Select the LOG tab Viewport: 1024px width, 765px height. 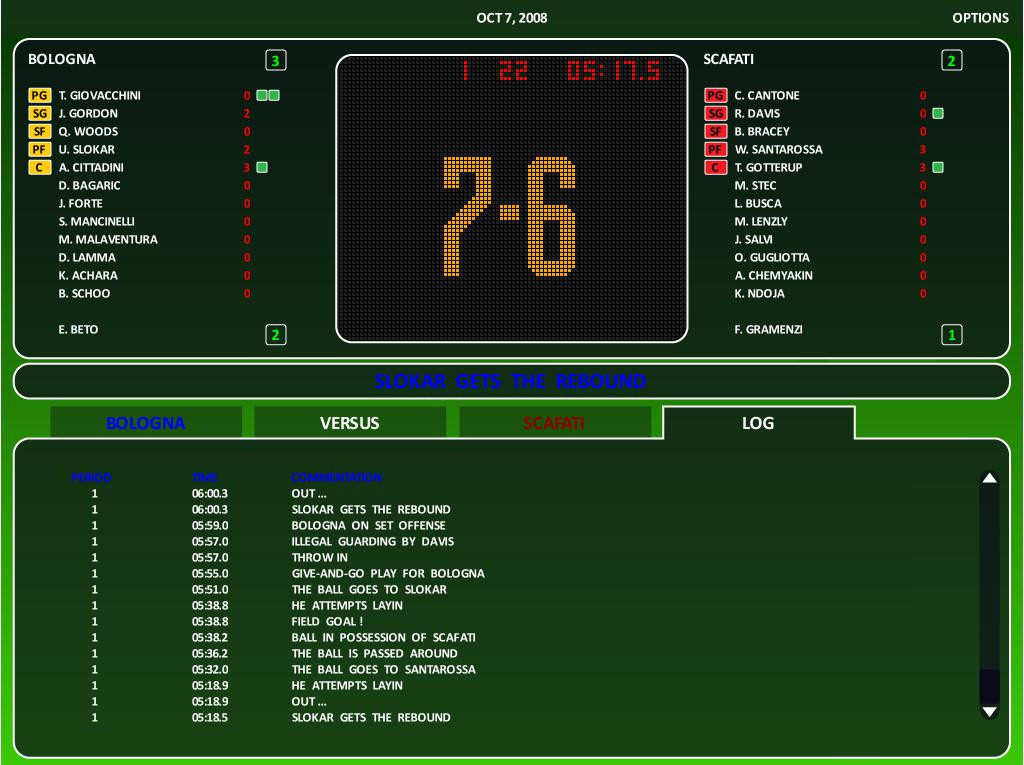point(757,423)
